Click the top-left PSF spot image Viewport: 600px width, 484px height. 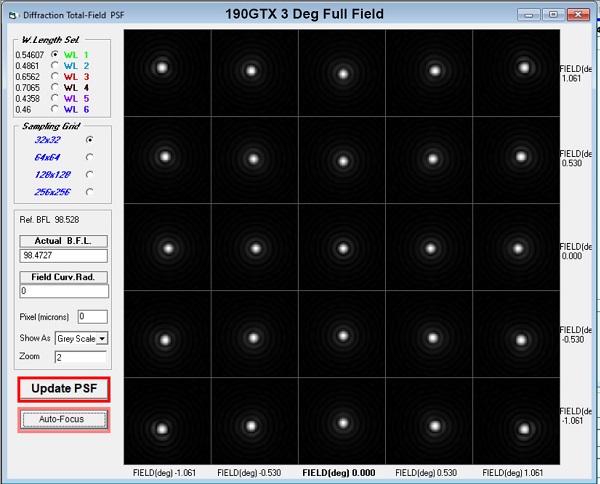[163, 68]
